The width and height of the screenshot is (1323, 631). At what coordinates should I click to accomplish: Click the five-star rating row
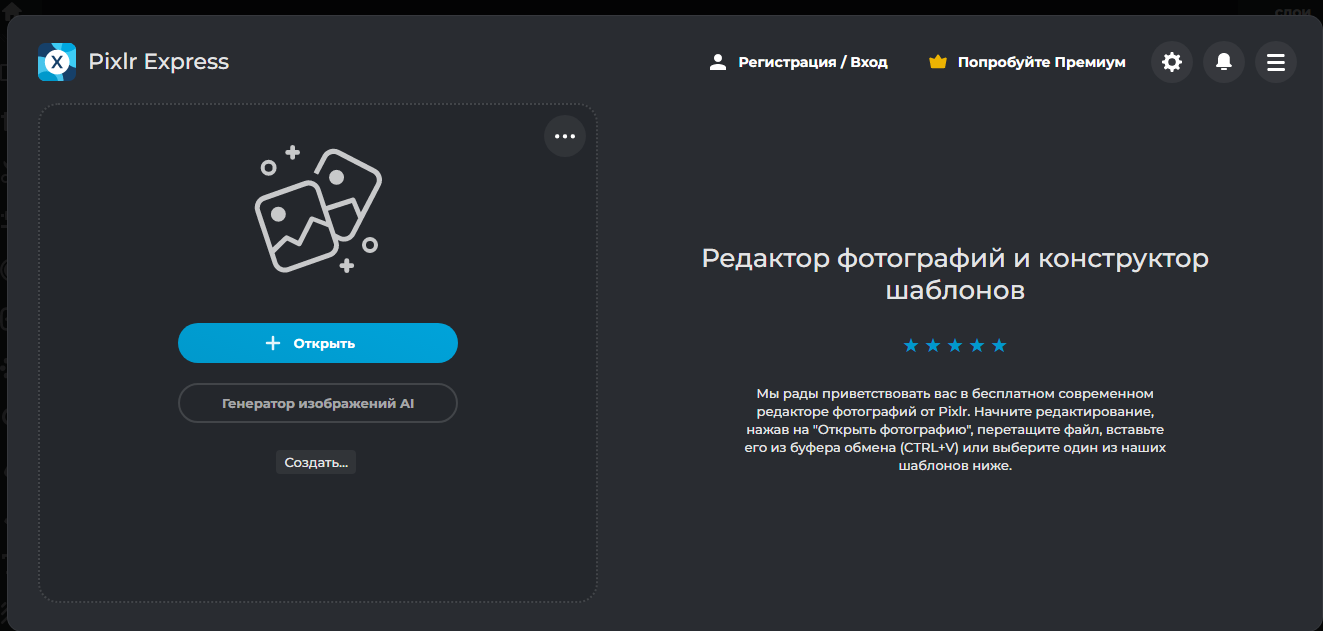pyautogui.click(x=955, y=346)
